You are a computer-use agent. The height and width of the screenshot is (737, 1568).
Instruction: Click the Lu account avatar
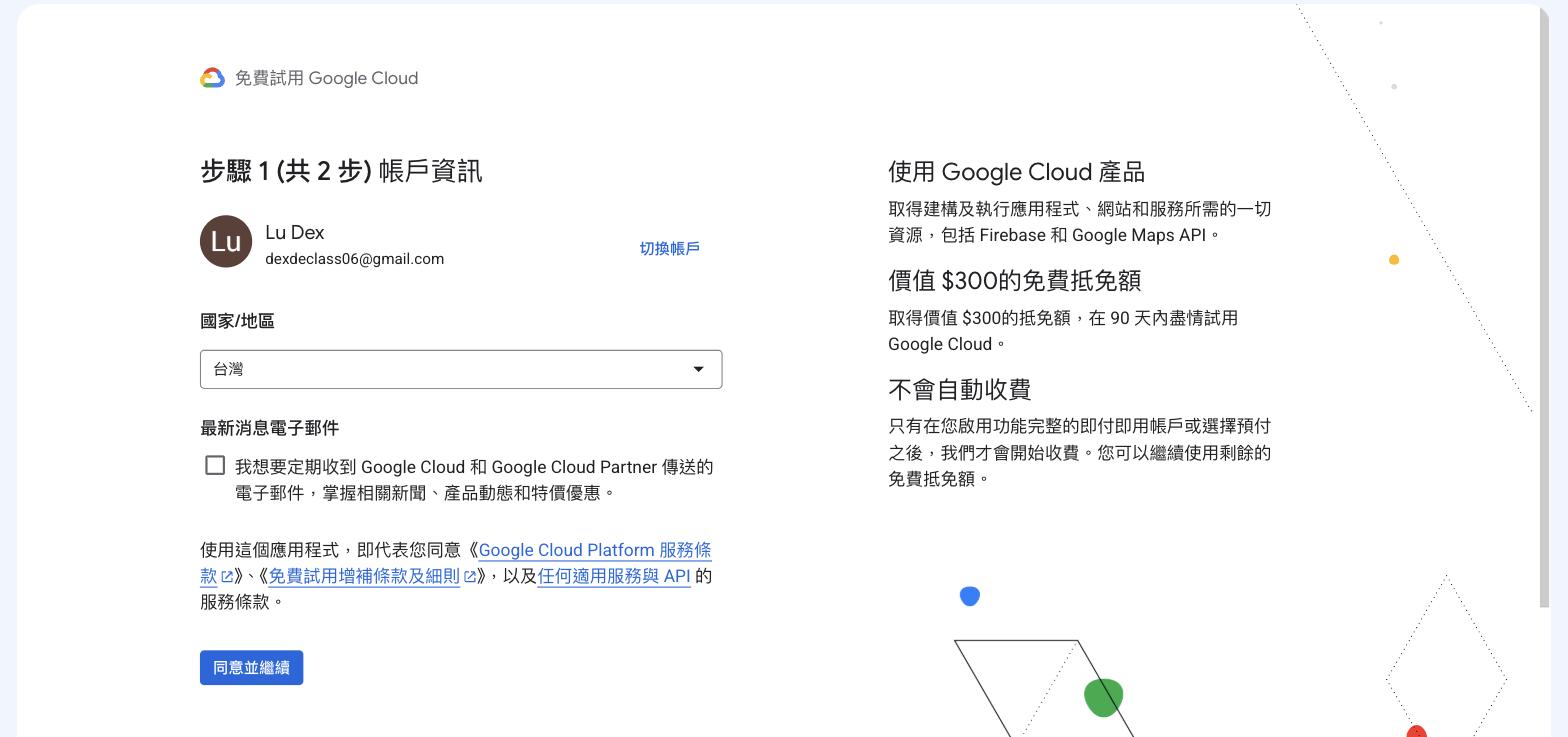(x=226, y=241)
